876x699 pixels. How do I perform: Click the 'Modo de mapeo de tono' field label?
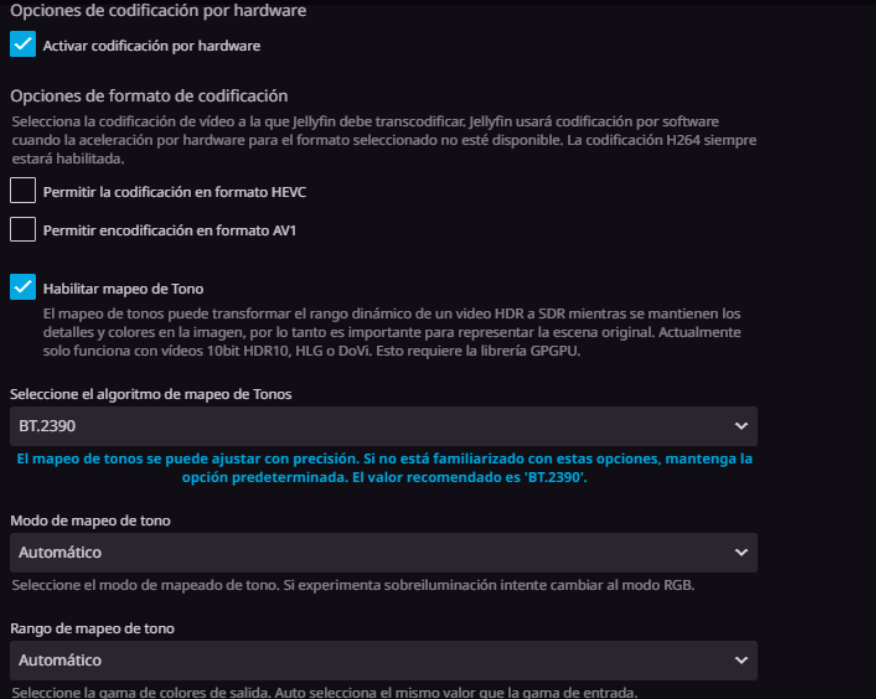click(x=90, y=521)
